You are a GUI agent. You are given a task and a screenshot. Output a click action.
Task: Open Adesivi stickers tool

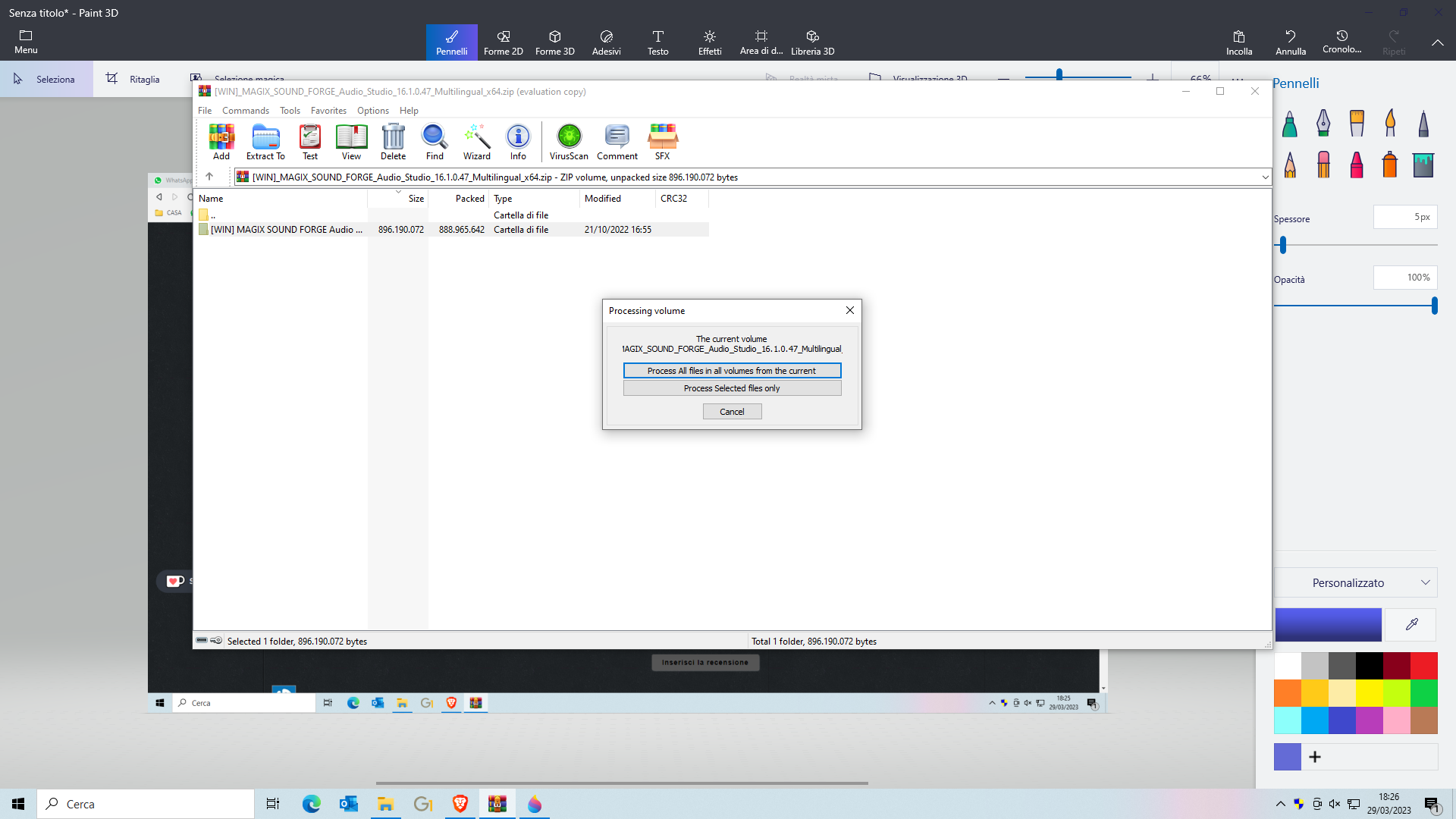607,42
